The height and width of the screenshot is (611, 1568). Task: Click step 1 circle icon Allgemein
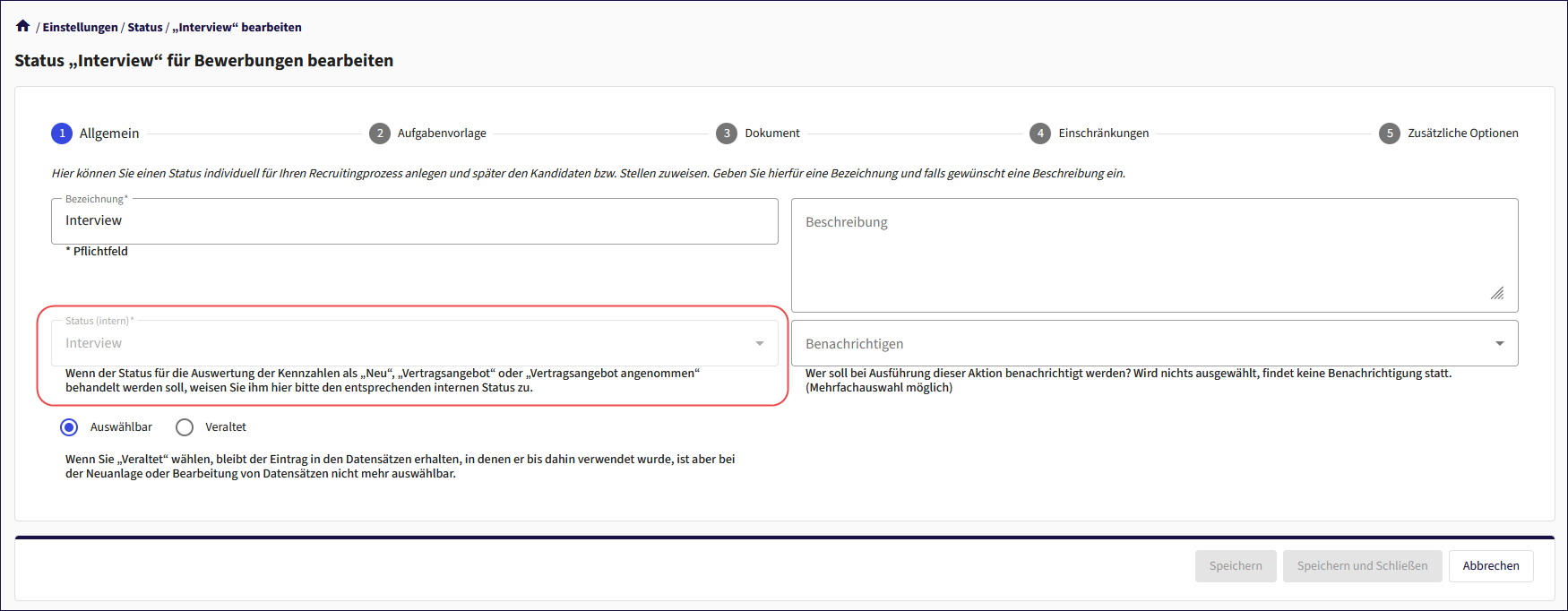[62, 133]
